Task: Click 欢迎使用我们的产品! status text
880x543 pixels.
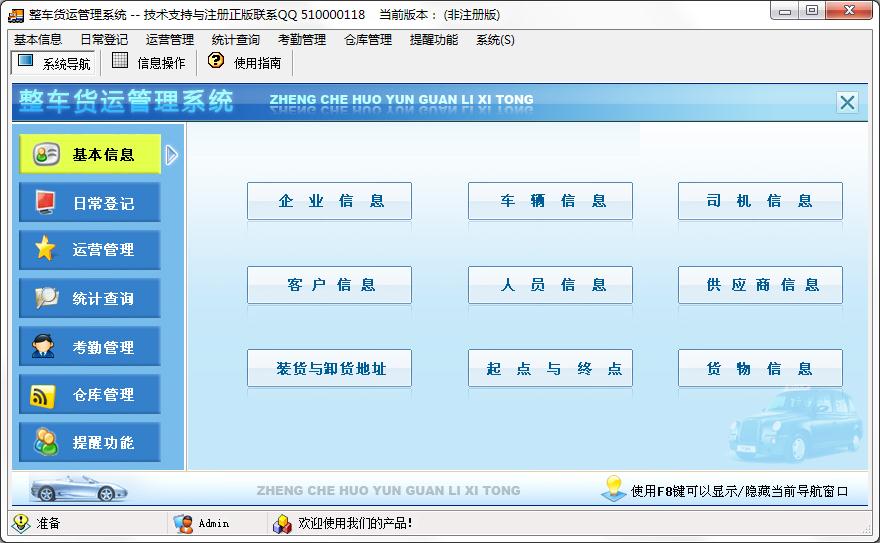Action: click(x=355, y=523)
